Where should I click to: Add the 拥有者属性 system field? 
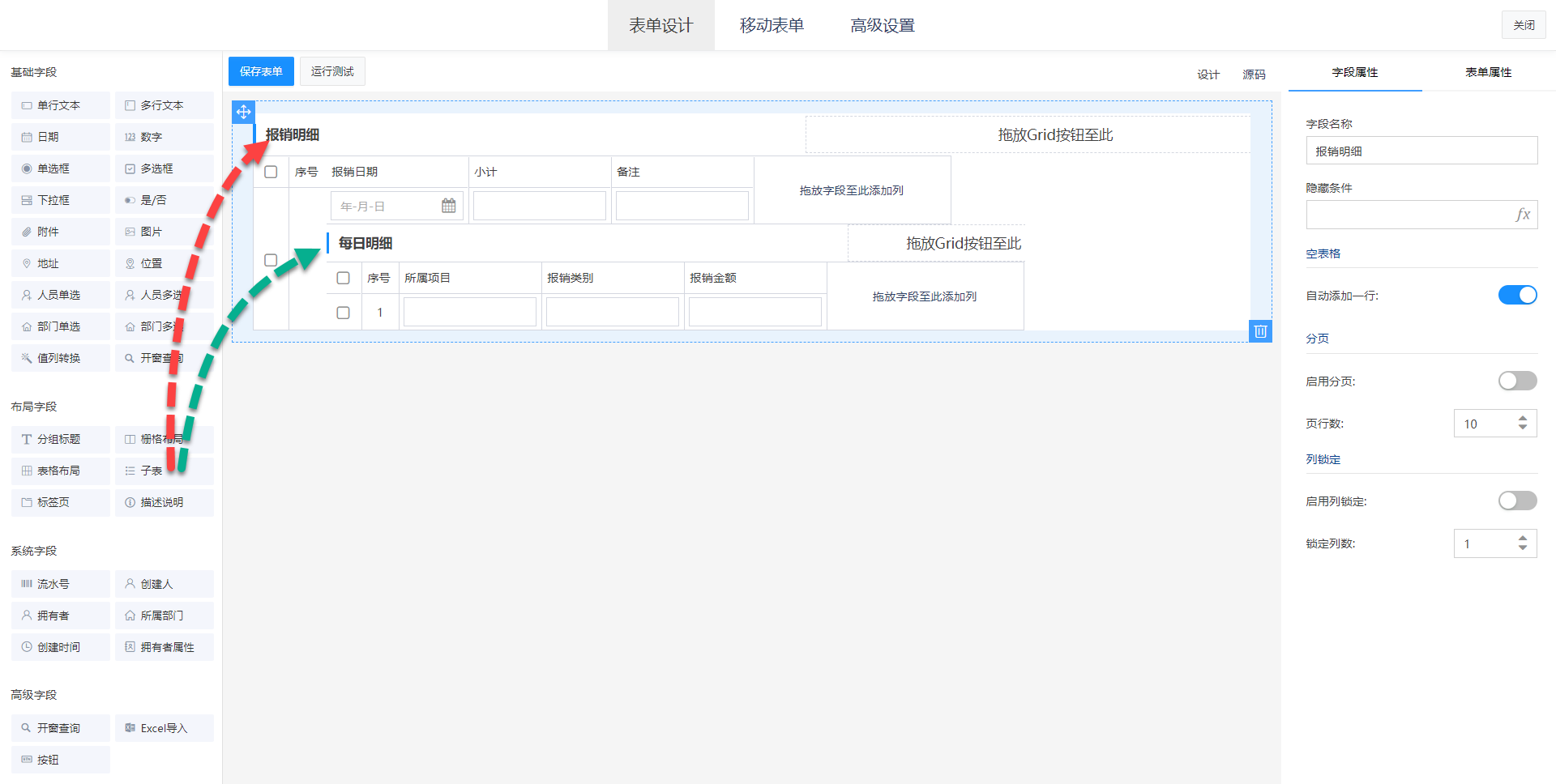[x=165, y=647]
